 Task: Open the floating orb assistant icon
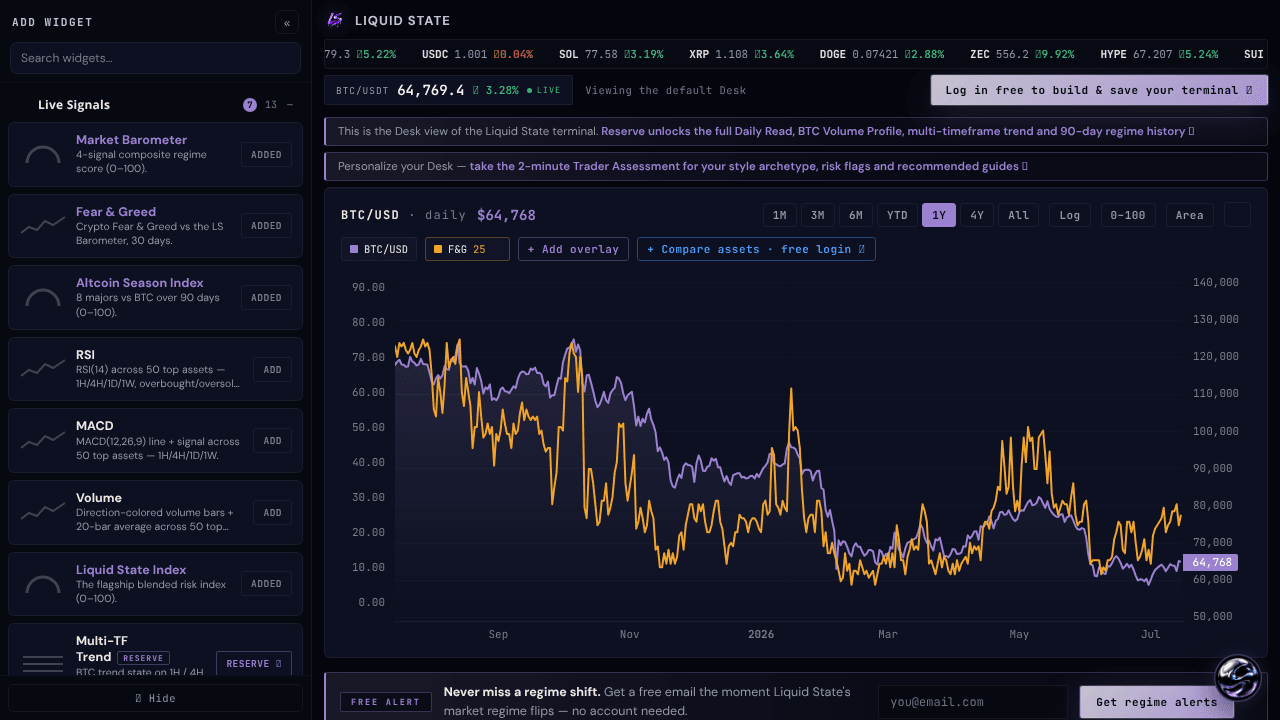point(1237,678)
